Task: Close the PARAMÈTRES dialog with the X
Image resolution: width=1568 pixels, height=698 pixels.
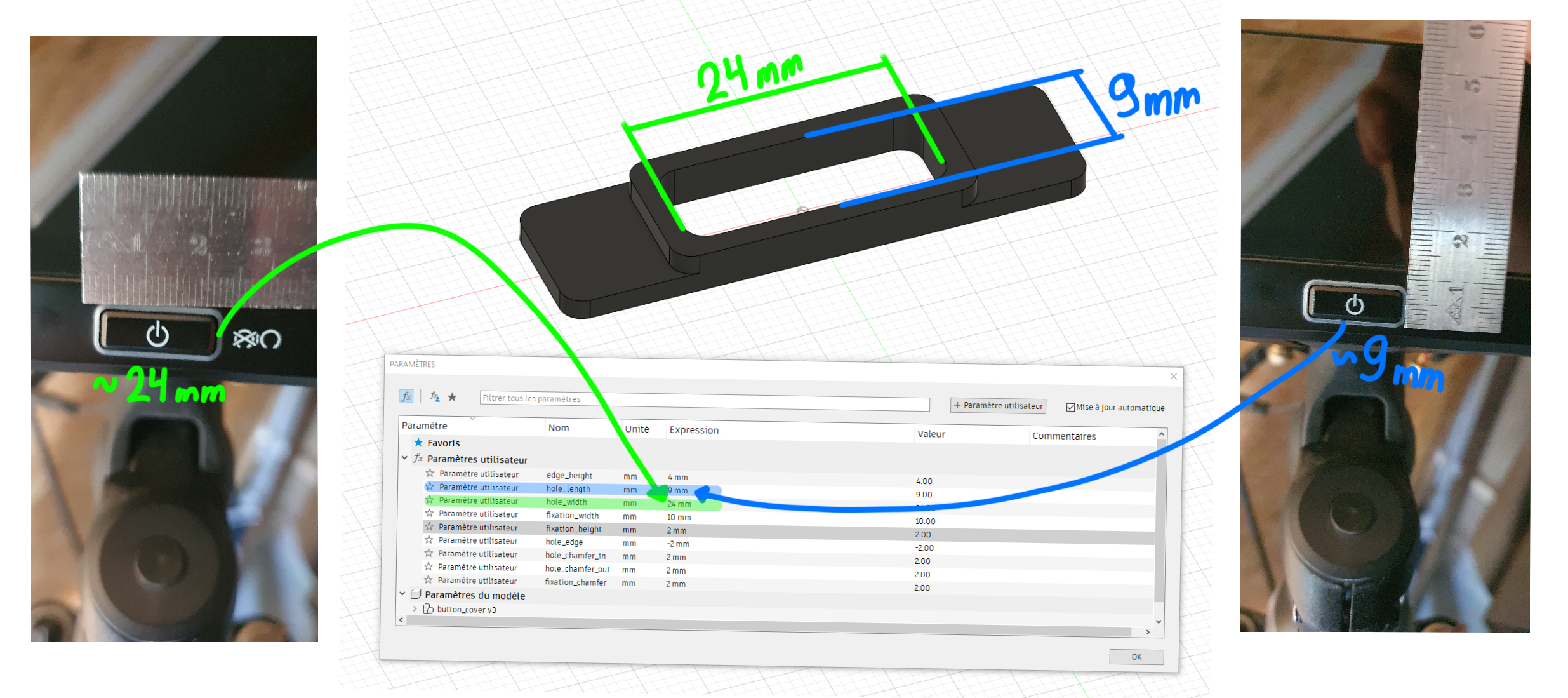Action: point(1173,377)
